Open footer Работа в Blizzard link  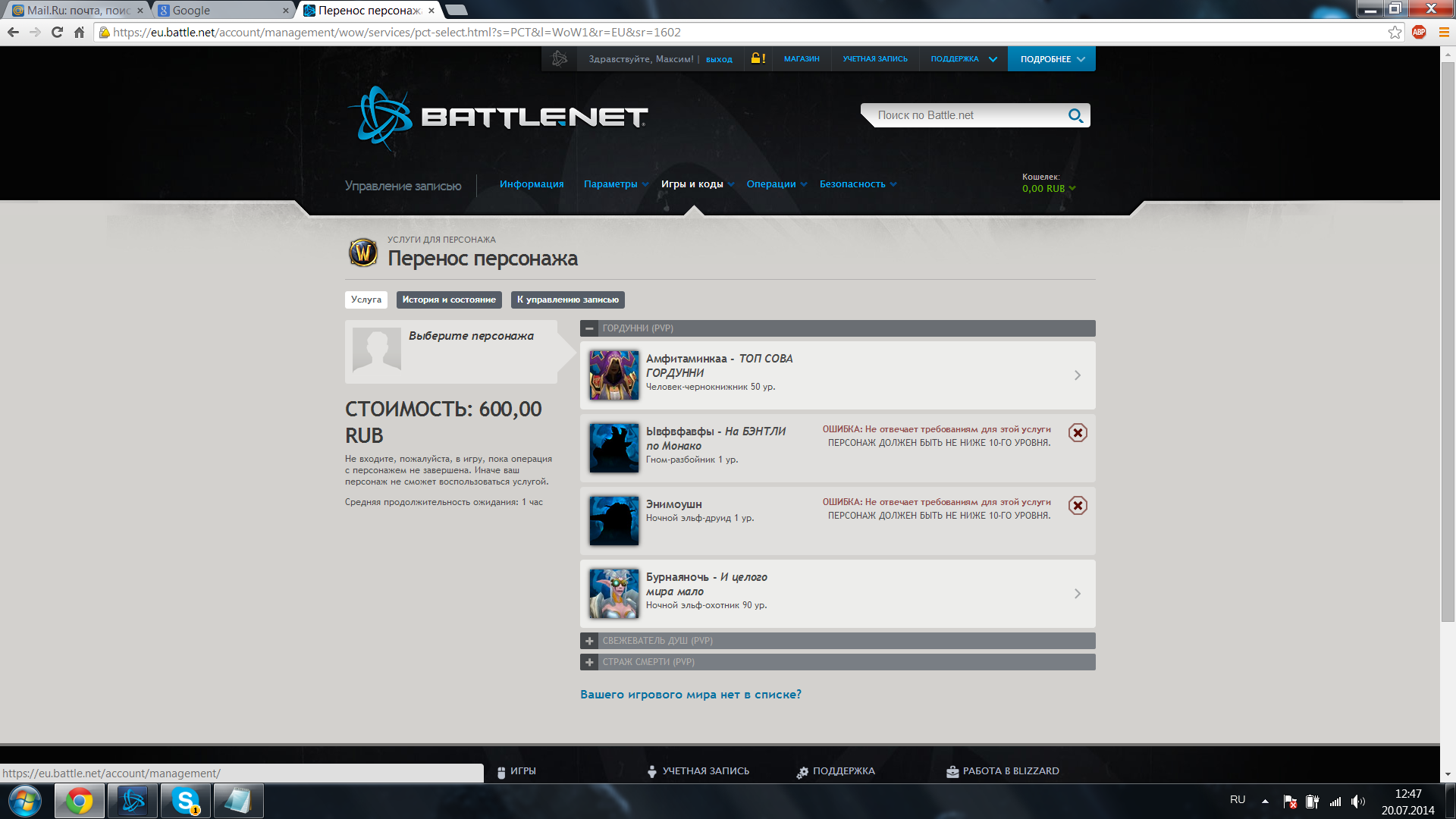tap(1003, 771)
